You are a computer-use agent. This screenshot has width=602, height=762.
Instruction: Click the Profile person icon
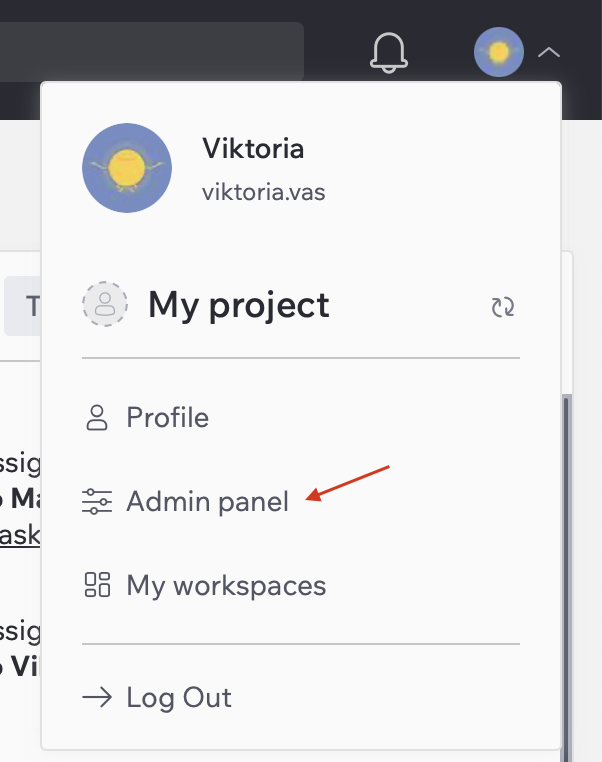tap(97, 417)
